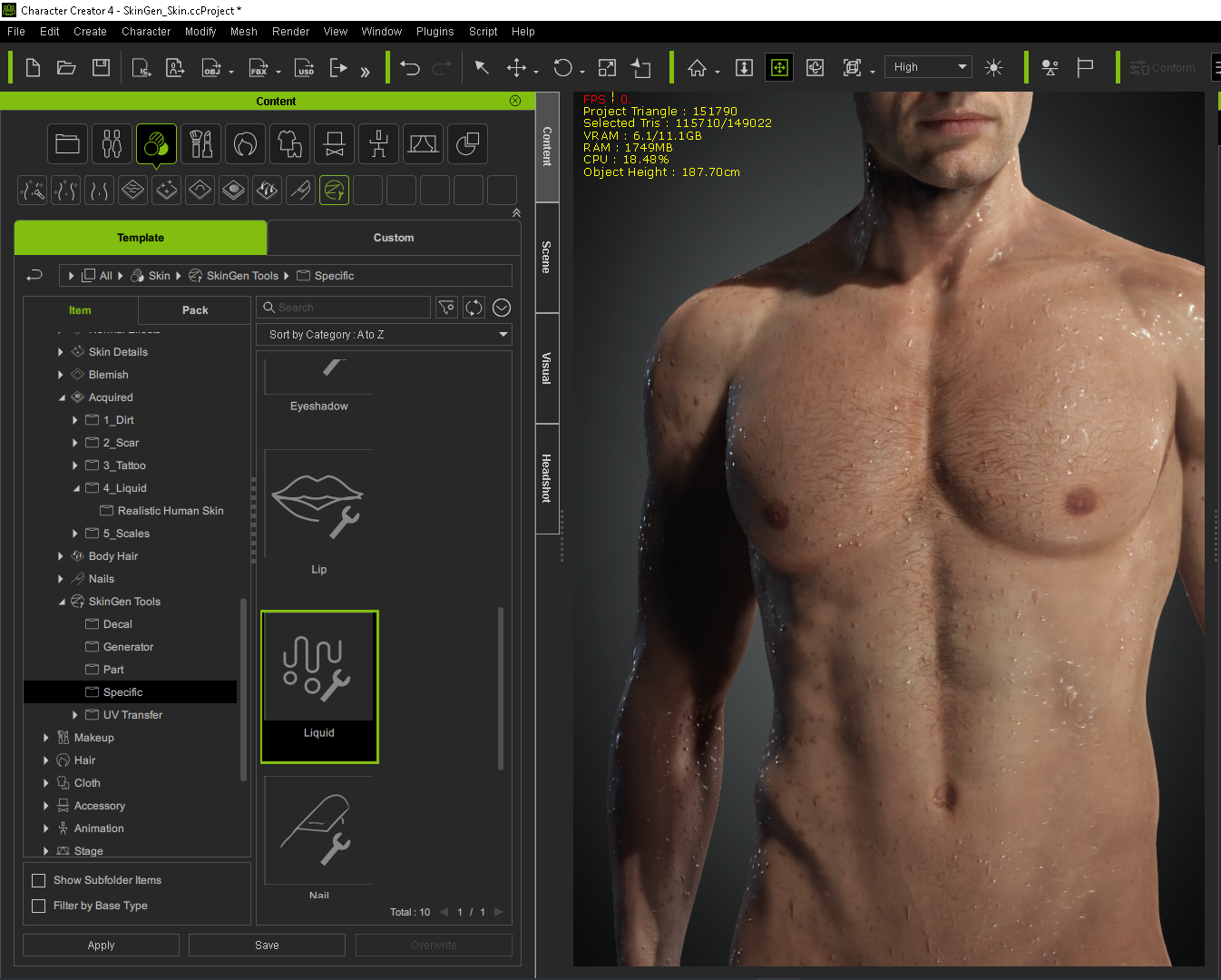Click Skin in breadcrumb path

160,276
